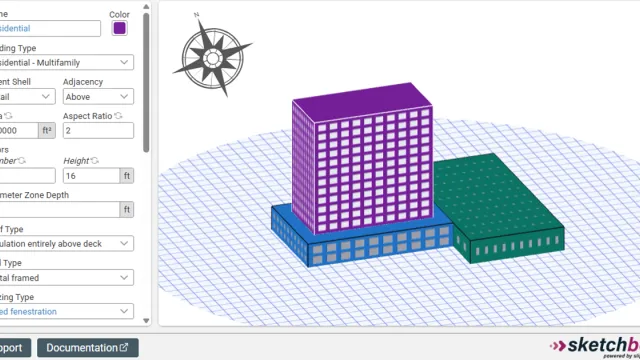Click the Perimeter Zone Depth field
The image size is (640, 360).
click(60, 210)
